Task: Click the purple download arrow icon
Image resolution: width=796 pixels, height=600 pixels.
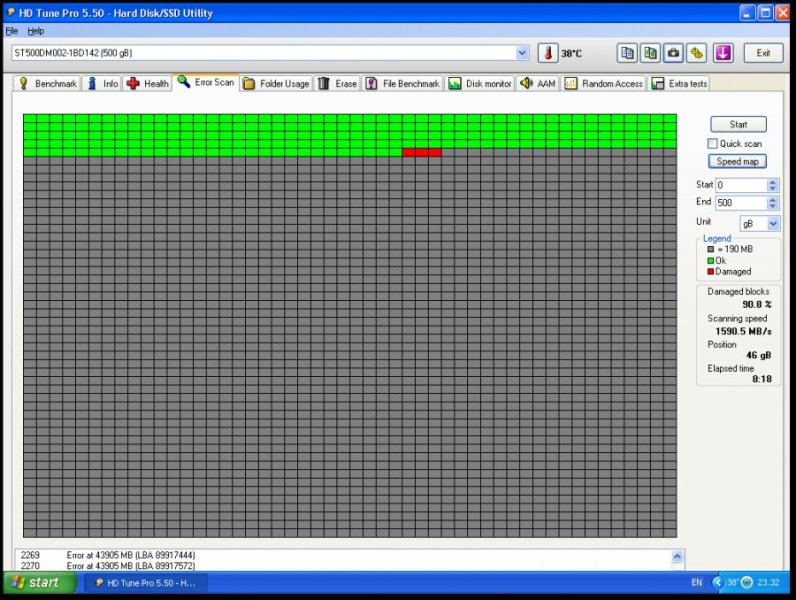Action: (723, 53)
